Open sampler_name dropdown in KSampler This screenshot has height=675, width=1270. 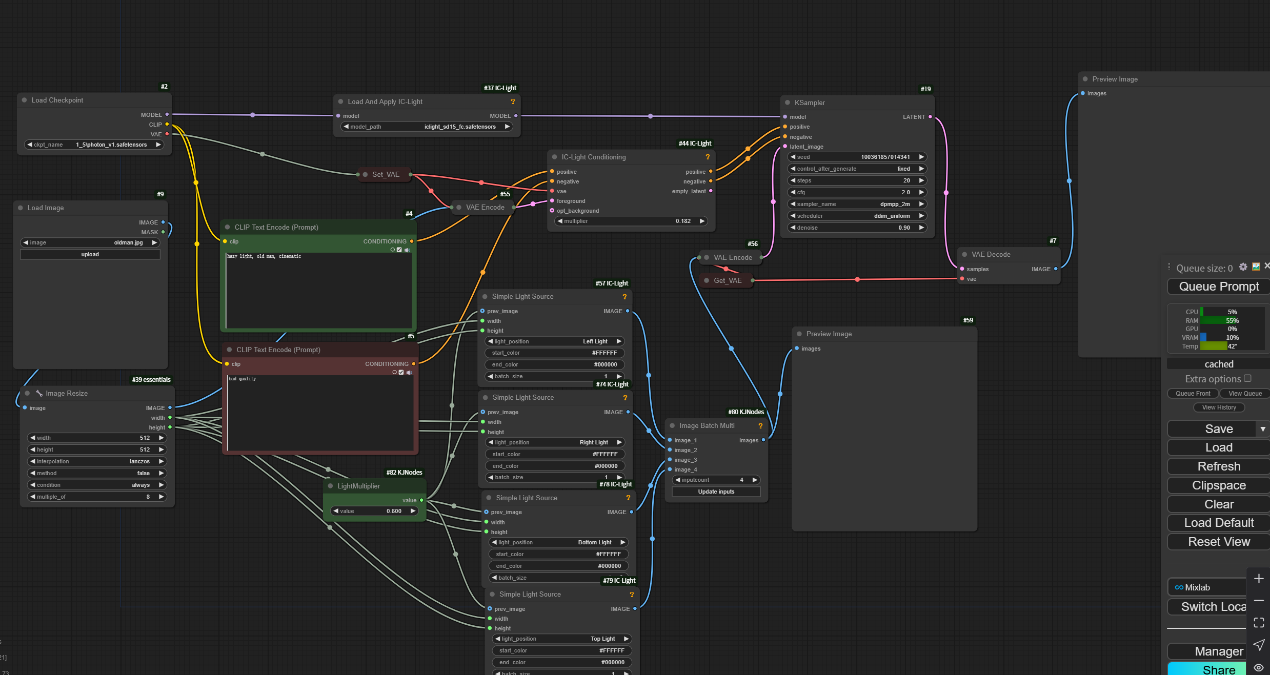click(857, 203)
